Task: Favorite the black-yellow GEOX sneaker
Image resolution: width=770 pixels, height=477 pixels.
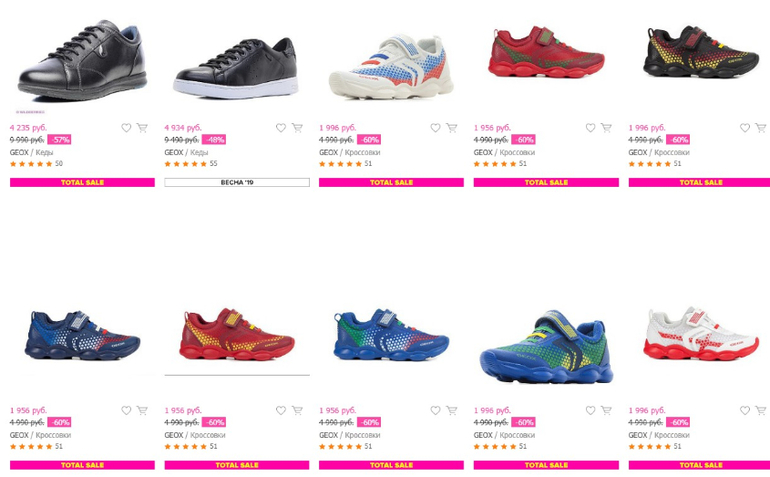Action: tap(745, 128)
